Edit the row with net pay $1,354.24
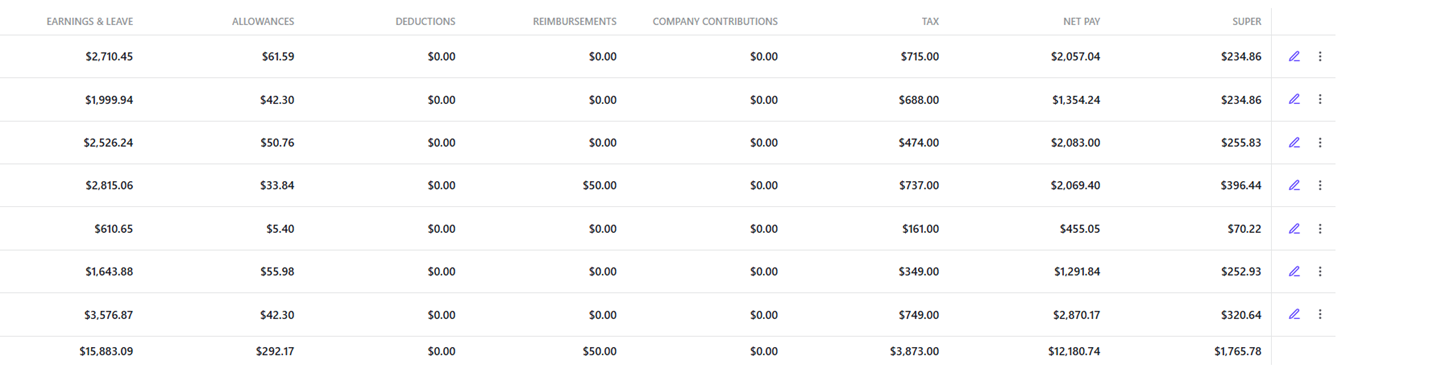Viewport: 1454px width, 385px height. (1294, 99)
